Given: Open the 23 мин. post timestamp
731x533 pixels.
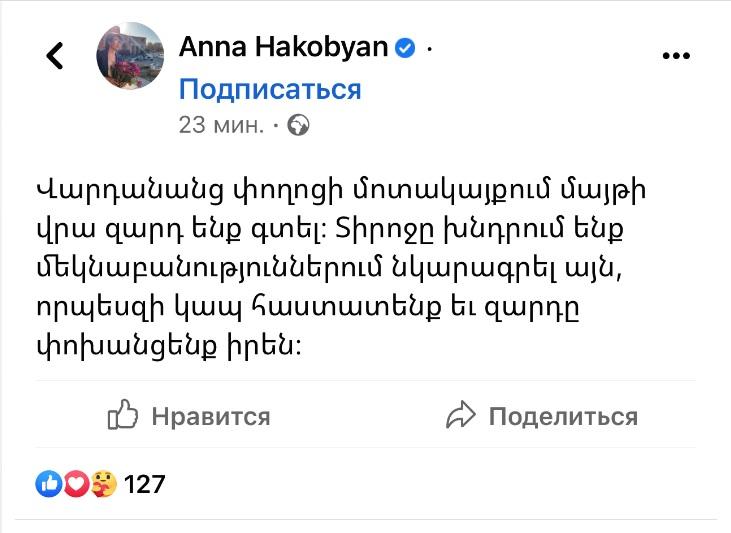Looking at the screenshot, I should point(221,125).
